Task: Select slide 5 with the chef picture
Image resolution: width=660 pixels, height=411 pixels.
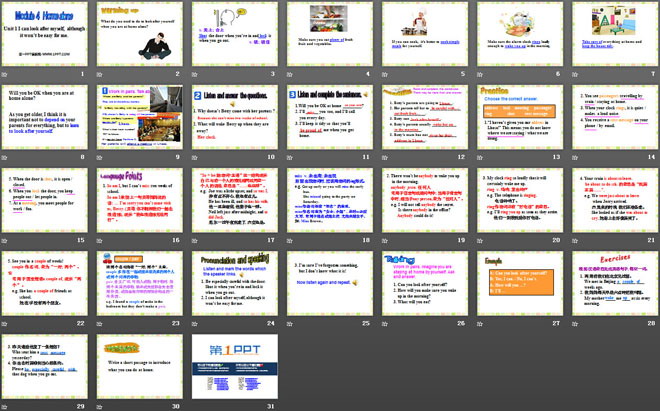Action: [x=425, y=34]
